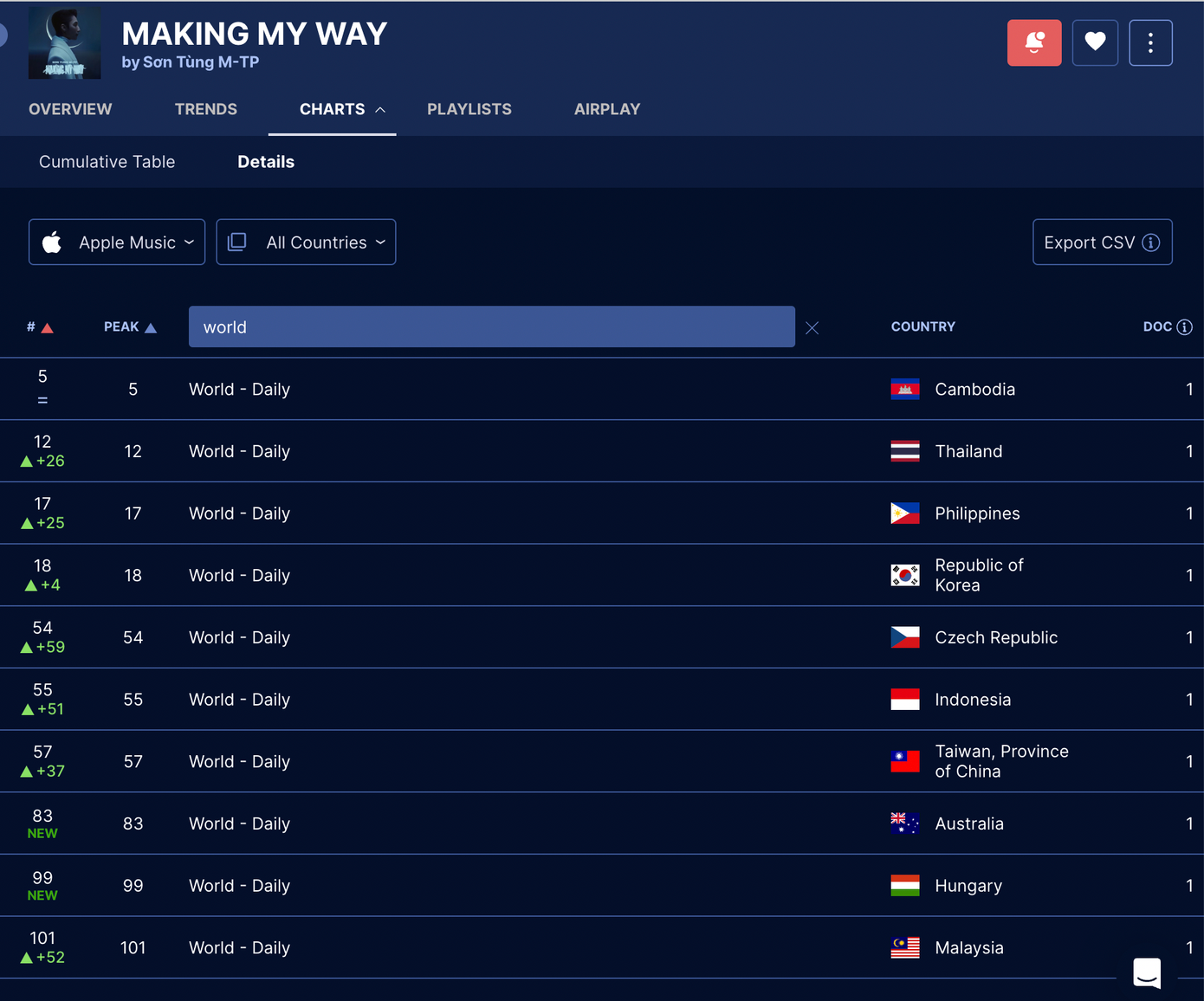Open the chat widget icon
This screenshot has width=1204, height=1001.
pos(1147,972)
